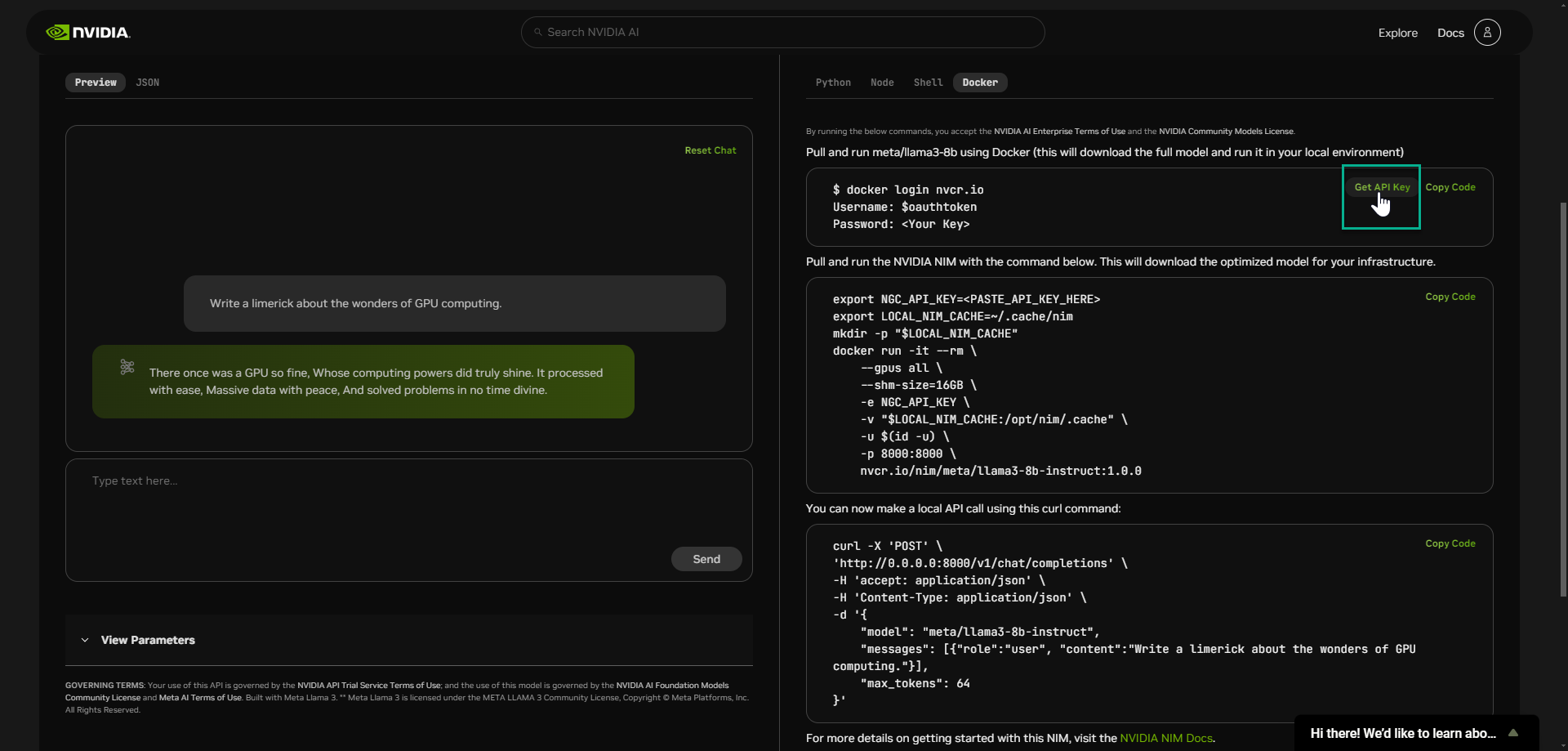
Task: Select the Node tab
Action: point(882,83)
